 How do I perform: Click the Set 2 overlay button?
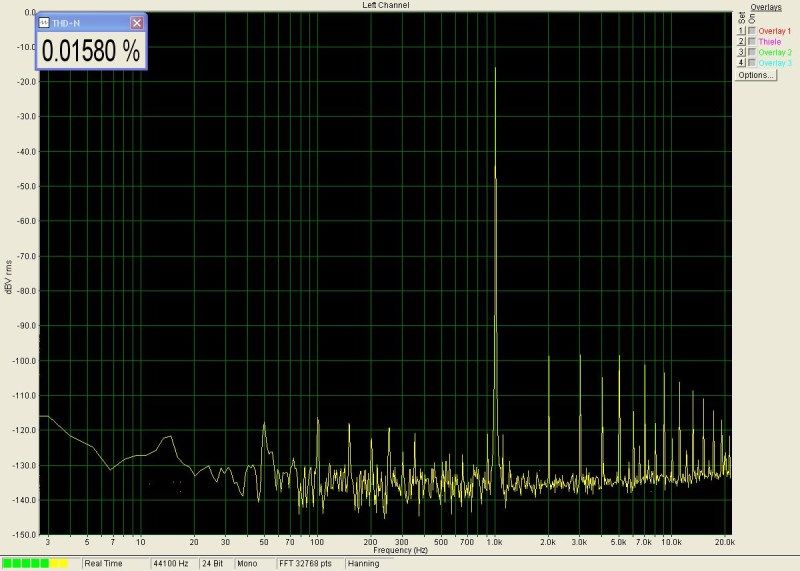click(x=741, y=42)
